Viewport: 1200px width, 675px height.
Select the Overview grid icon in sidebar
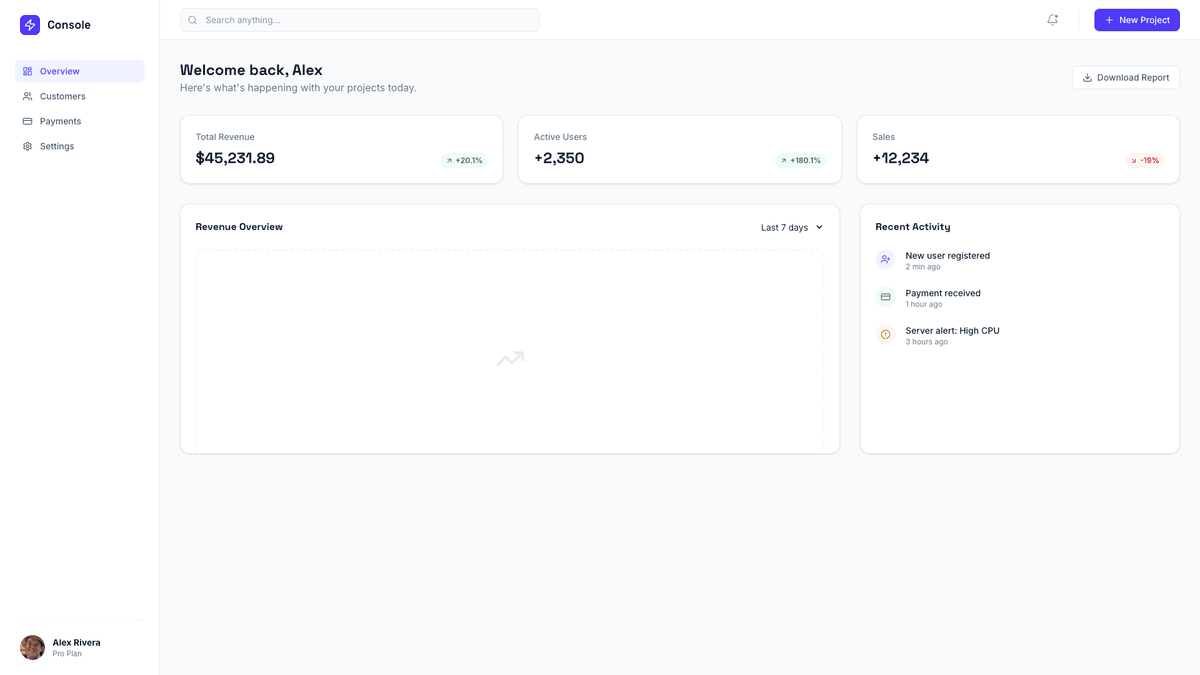tap(27, 71)
